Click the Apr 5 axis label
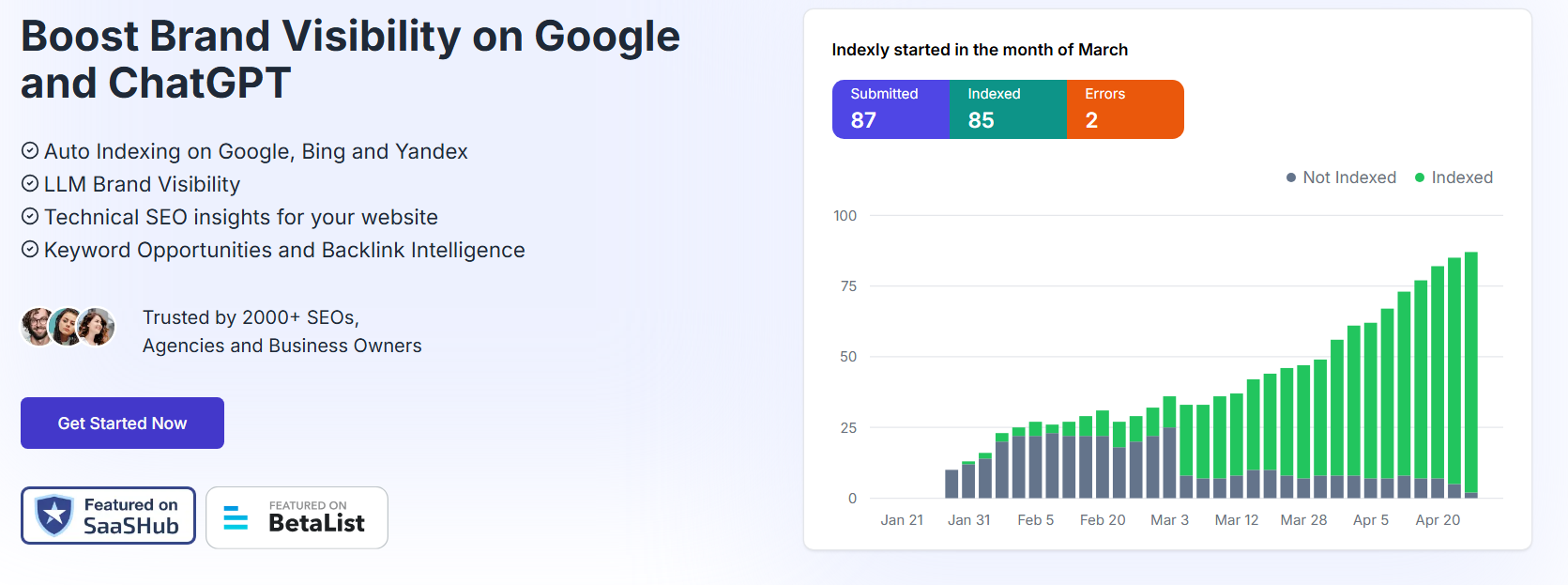The image size is (1568, 585). (x=1371, y=519)
